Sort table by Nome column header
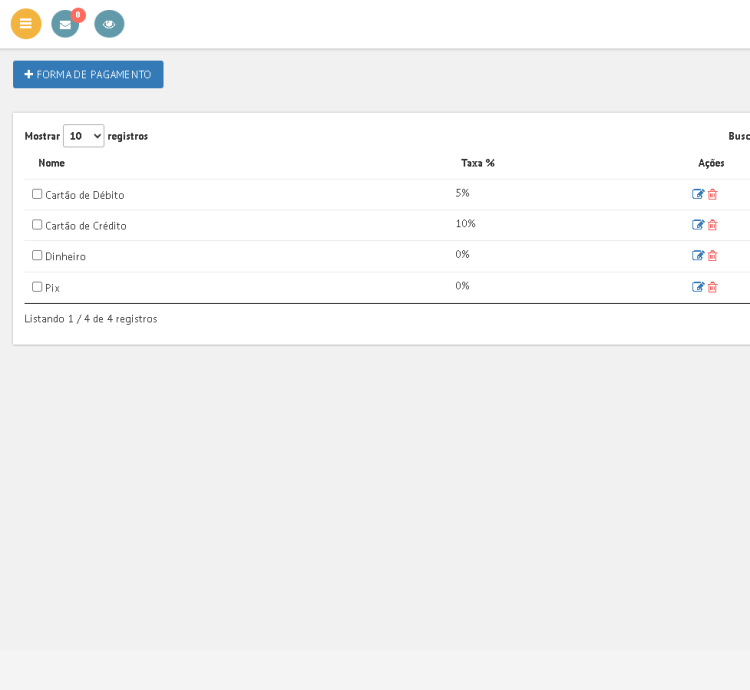The image size is (750, 690). pyautogui.click(x=52, y=163)
